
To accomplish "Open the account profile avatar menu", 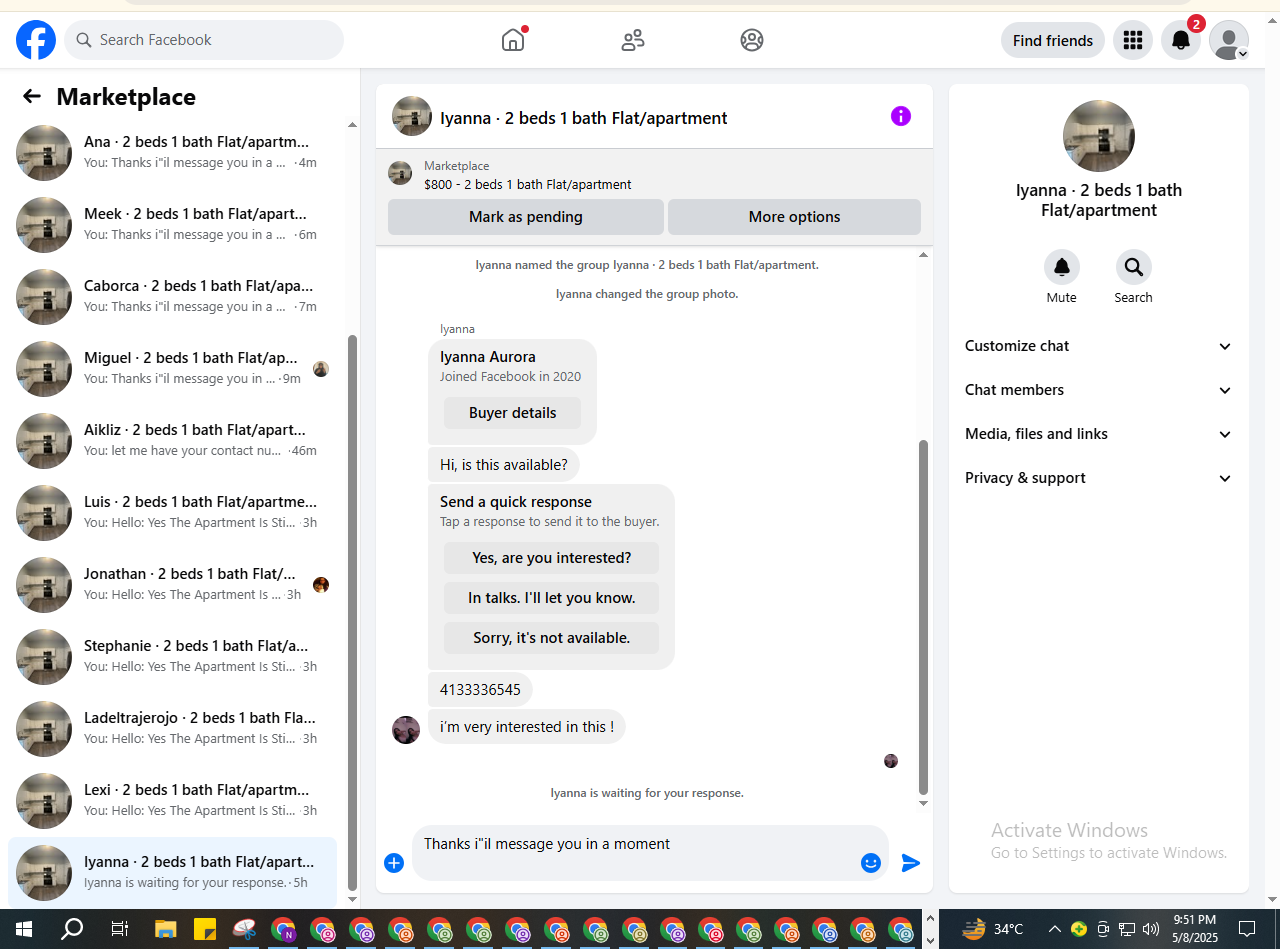I will pyautogui.click(x=1229, y=40).
